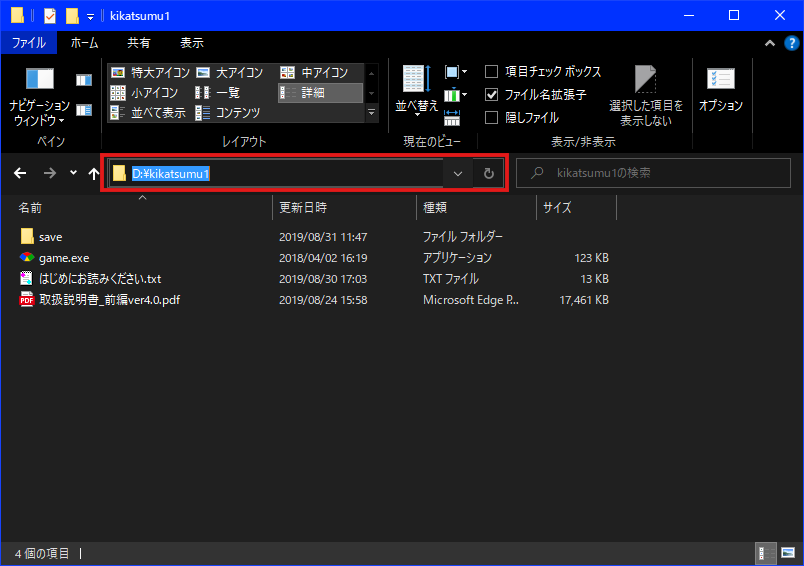Open Customize Quick Access Toolbar dropdown
Viewport: 804px width, 566px height.
[x=90, y=17]
